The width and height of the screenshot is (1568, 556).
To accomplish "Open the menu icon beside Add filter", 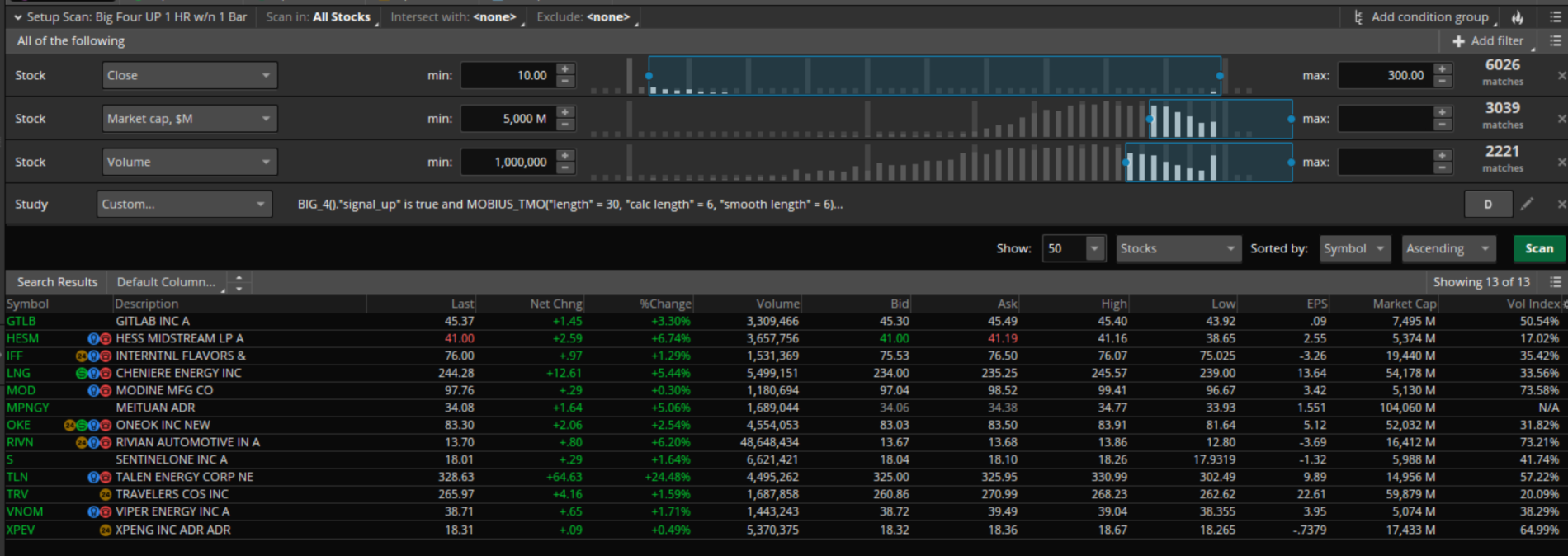I will coord(1556,40).
